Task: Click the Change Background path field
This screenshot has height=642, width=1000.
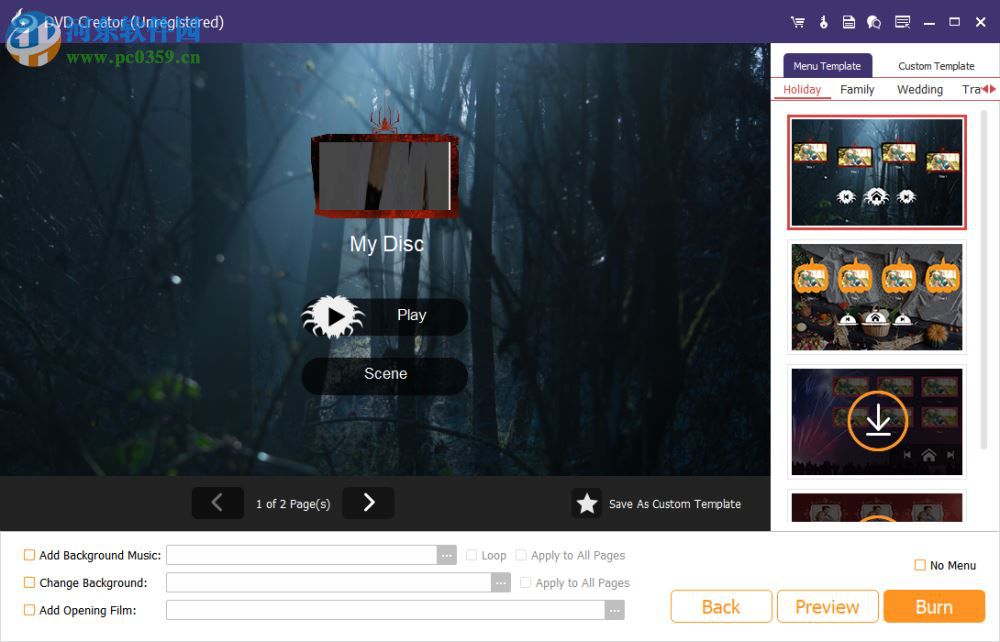Action: 329,582
